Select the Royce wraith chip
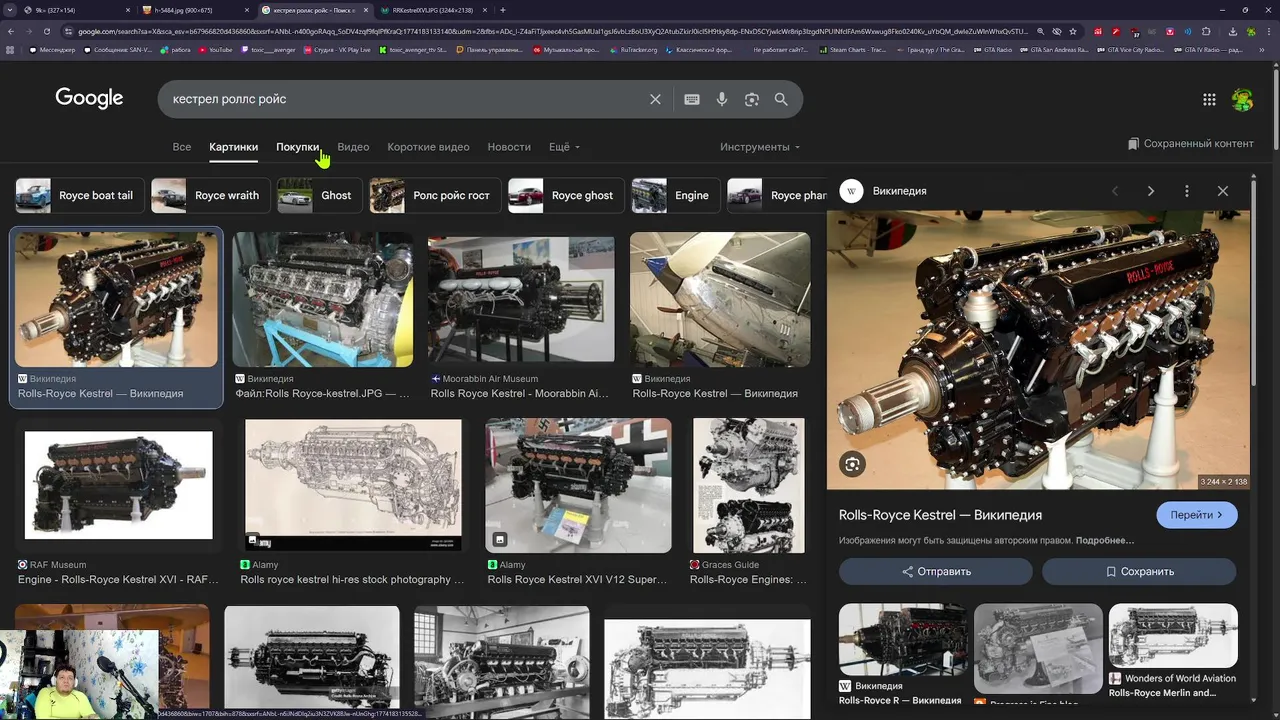This screenshot has height=720, width=1280. pos(211,196)
